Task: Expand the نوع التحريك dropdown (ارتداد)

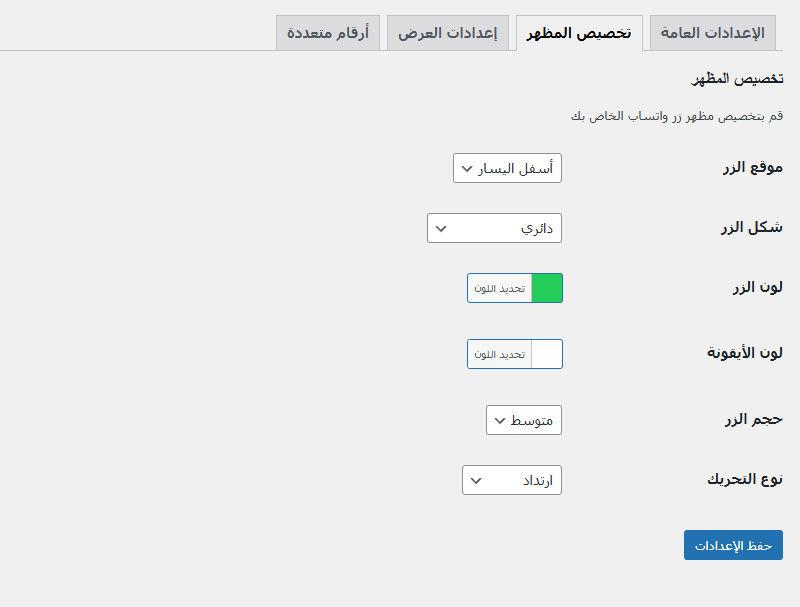Action: [512, 480]
